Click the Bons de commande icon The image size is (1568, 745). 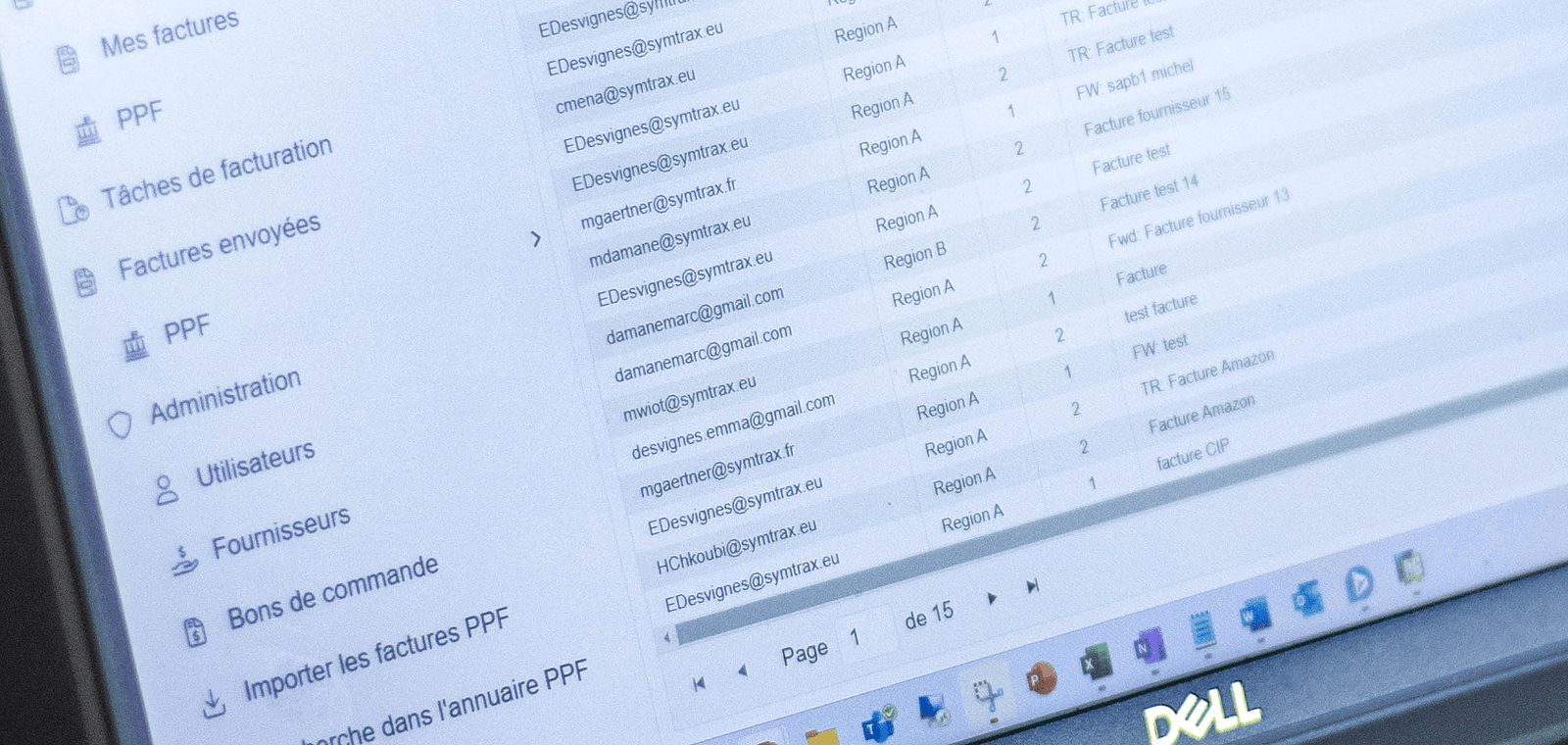pos(195,632)
